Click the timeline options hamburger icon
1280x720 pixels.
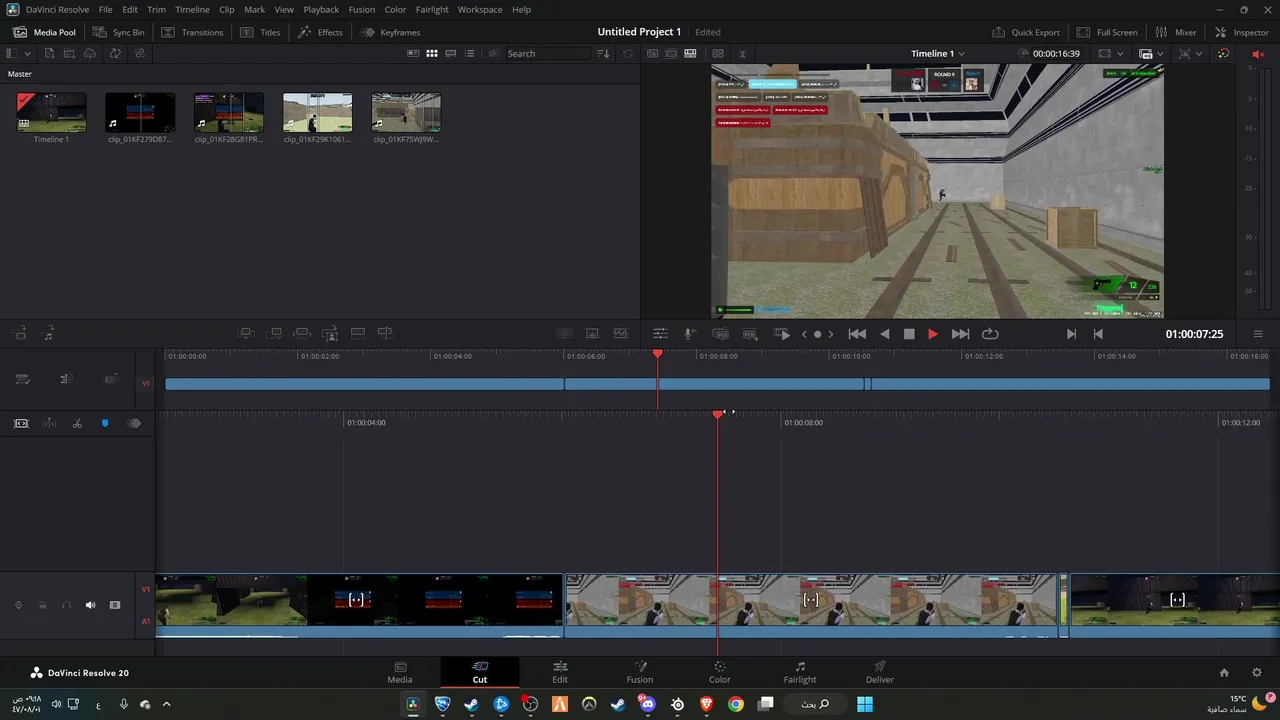[x=1258, y=334]
